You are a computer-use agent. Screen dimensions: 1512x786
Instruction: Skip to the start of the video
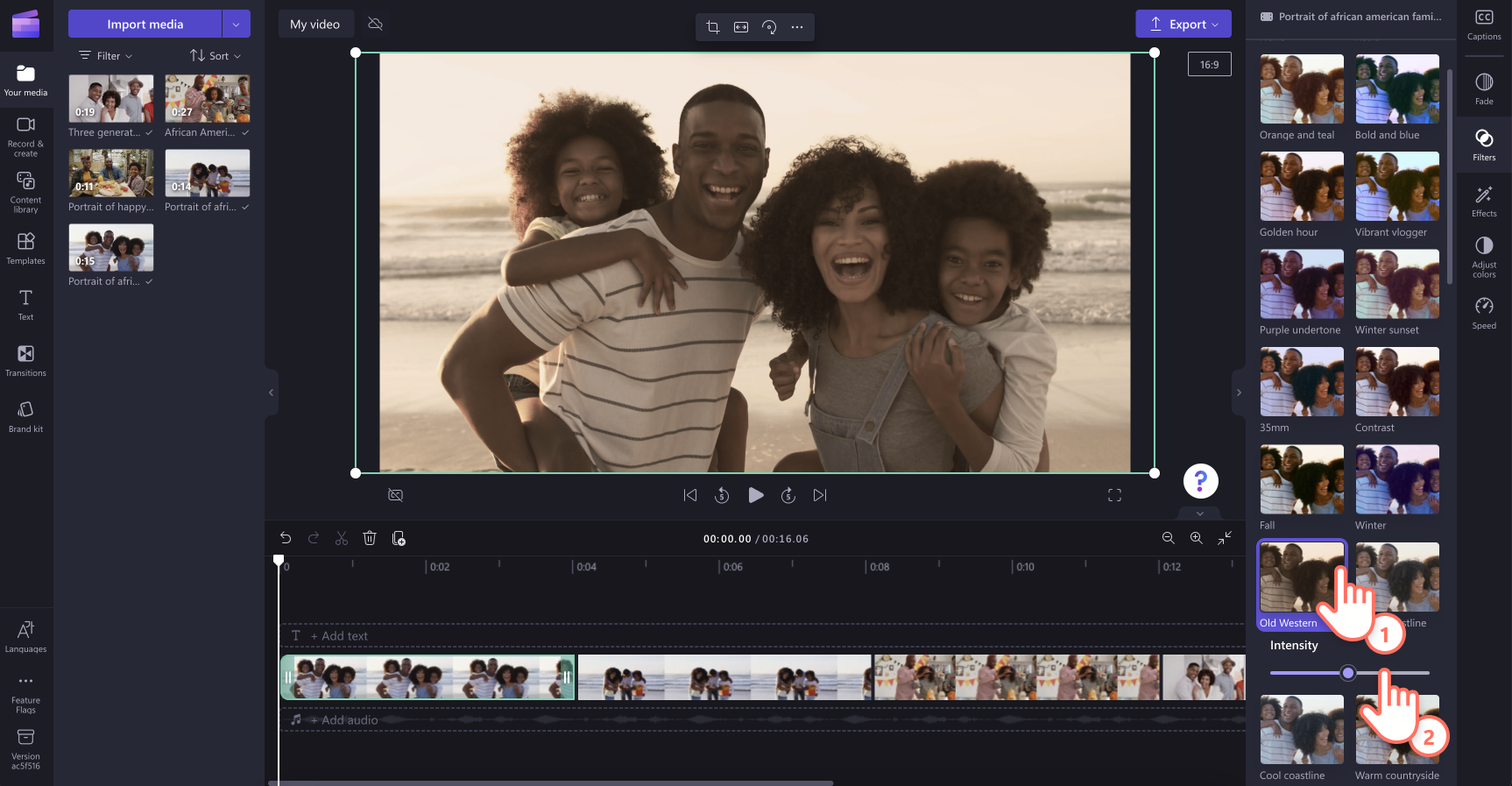[690, 495]
